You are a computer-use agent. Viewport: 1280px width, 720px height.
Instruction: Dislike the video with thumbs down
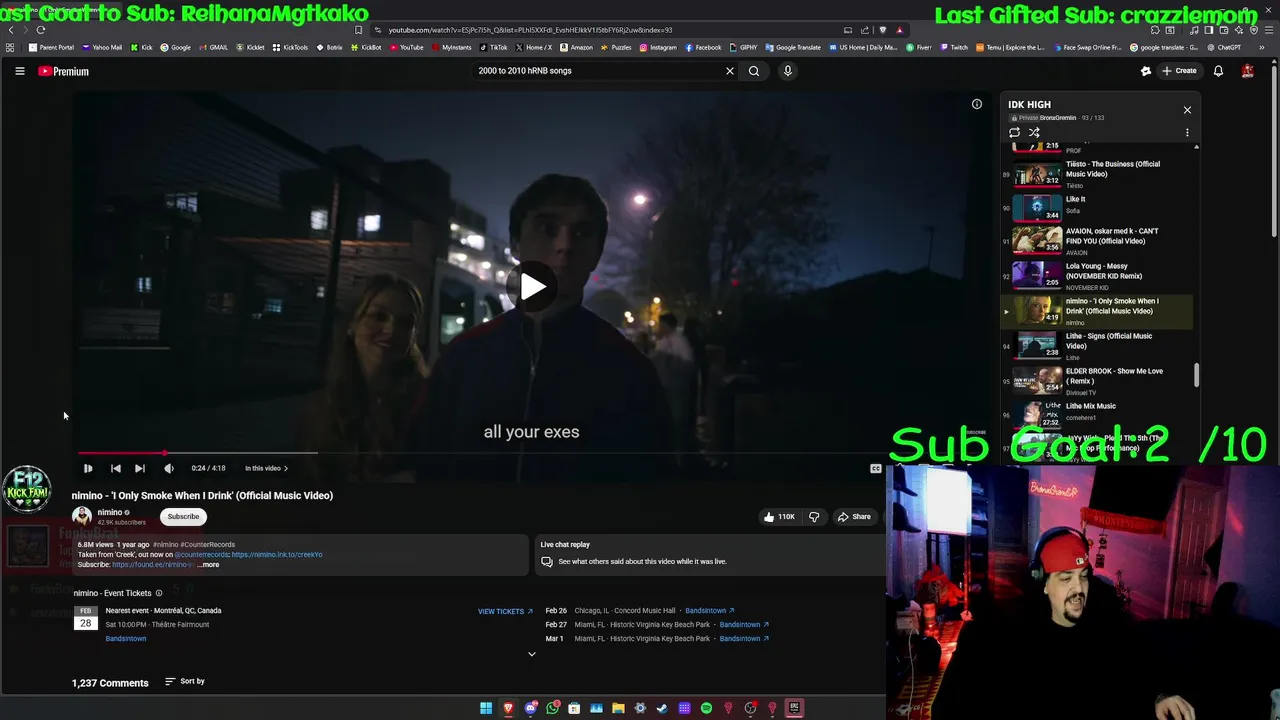point(814,517)
